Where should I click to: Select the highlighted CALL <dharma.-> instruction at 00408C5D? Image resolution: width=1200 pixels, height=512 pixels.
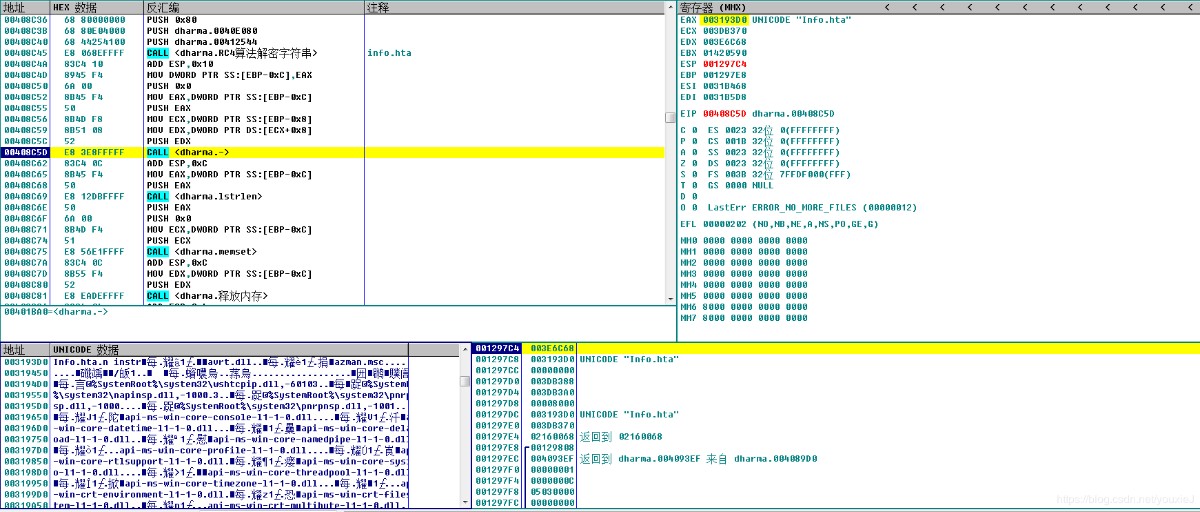[187, 152]
